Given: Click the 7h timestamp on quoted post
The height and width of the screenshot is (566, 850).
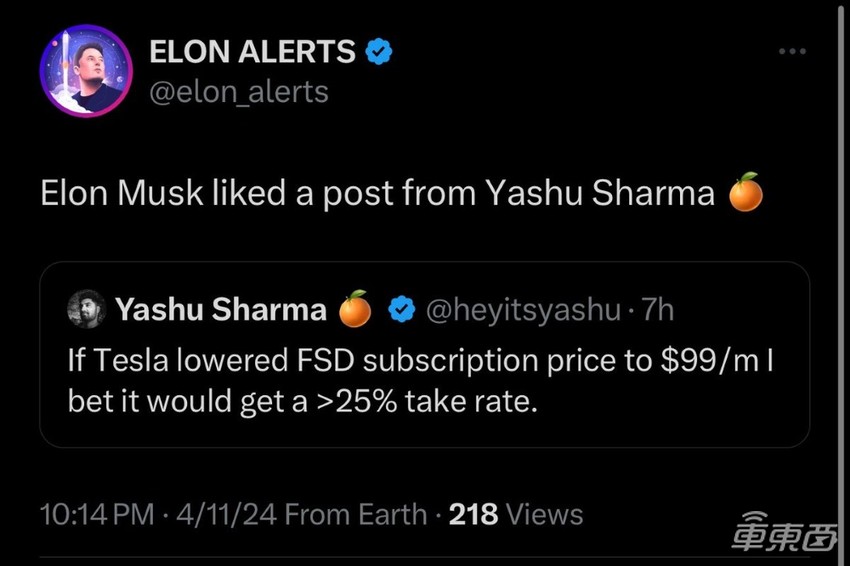Looking at the screenshot, I should [658, 310].
